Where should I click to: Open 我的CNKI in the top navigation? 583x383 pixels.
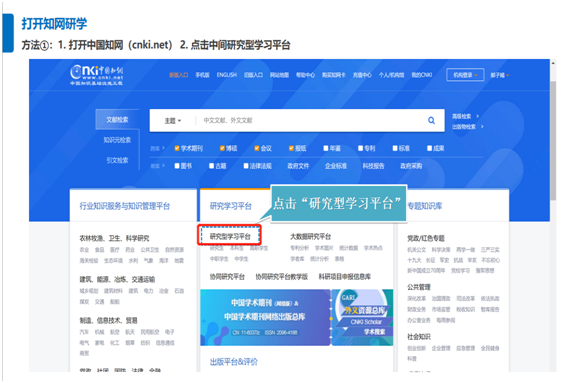[422, 75]
